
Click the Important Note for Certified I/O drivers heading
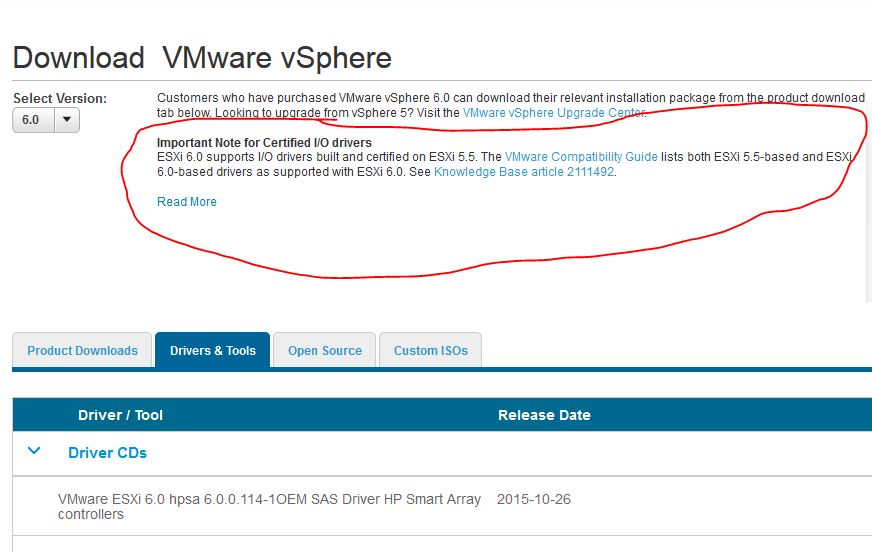click(264, 142)
